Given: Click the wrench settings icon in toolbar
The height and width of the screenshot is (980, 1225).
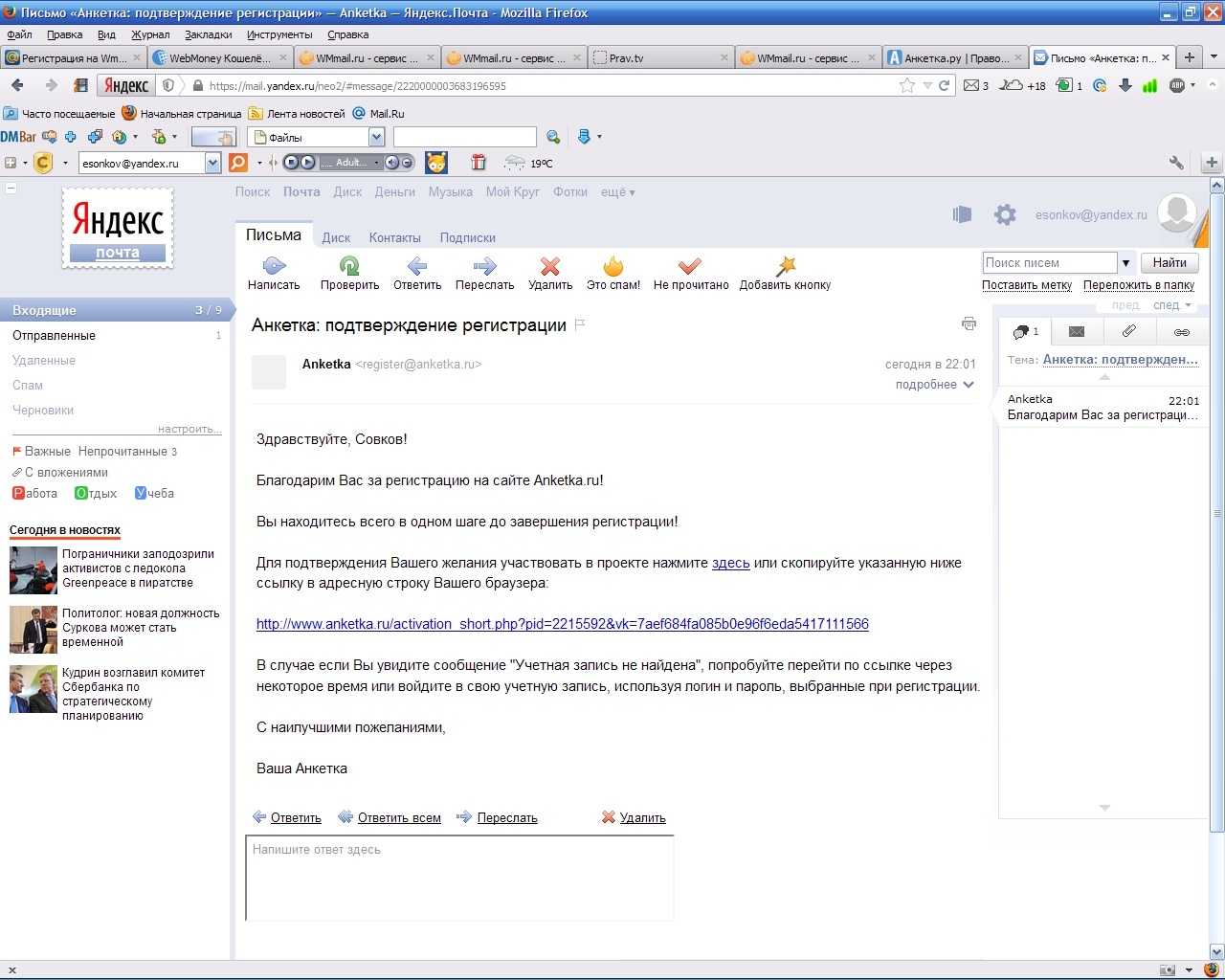Looking at the screenshot, I should tap(1176, 163).
